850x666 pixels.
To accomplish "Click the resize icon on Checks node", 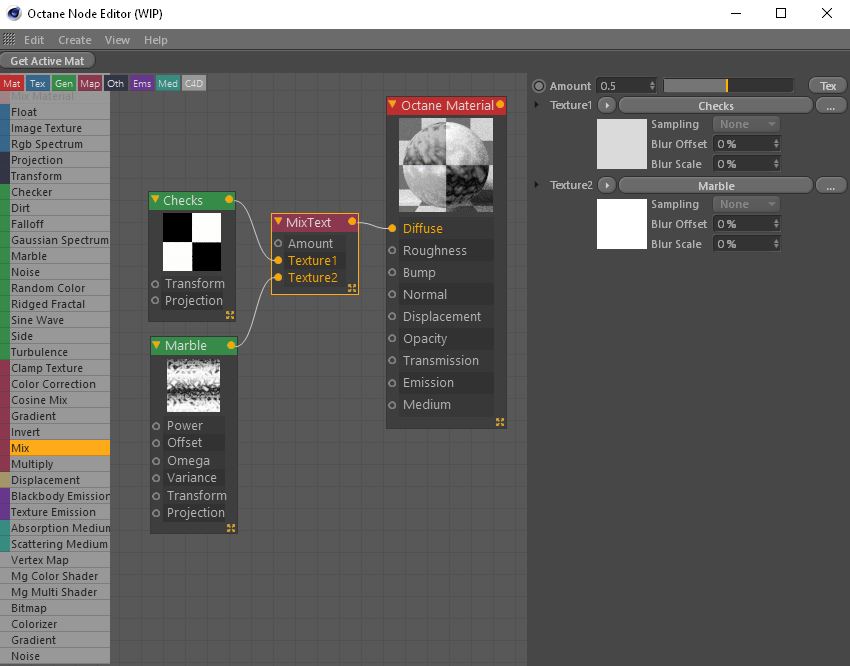I will [x=230, y=314].
